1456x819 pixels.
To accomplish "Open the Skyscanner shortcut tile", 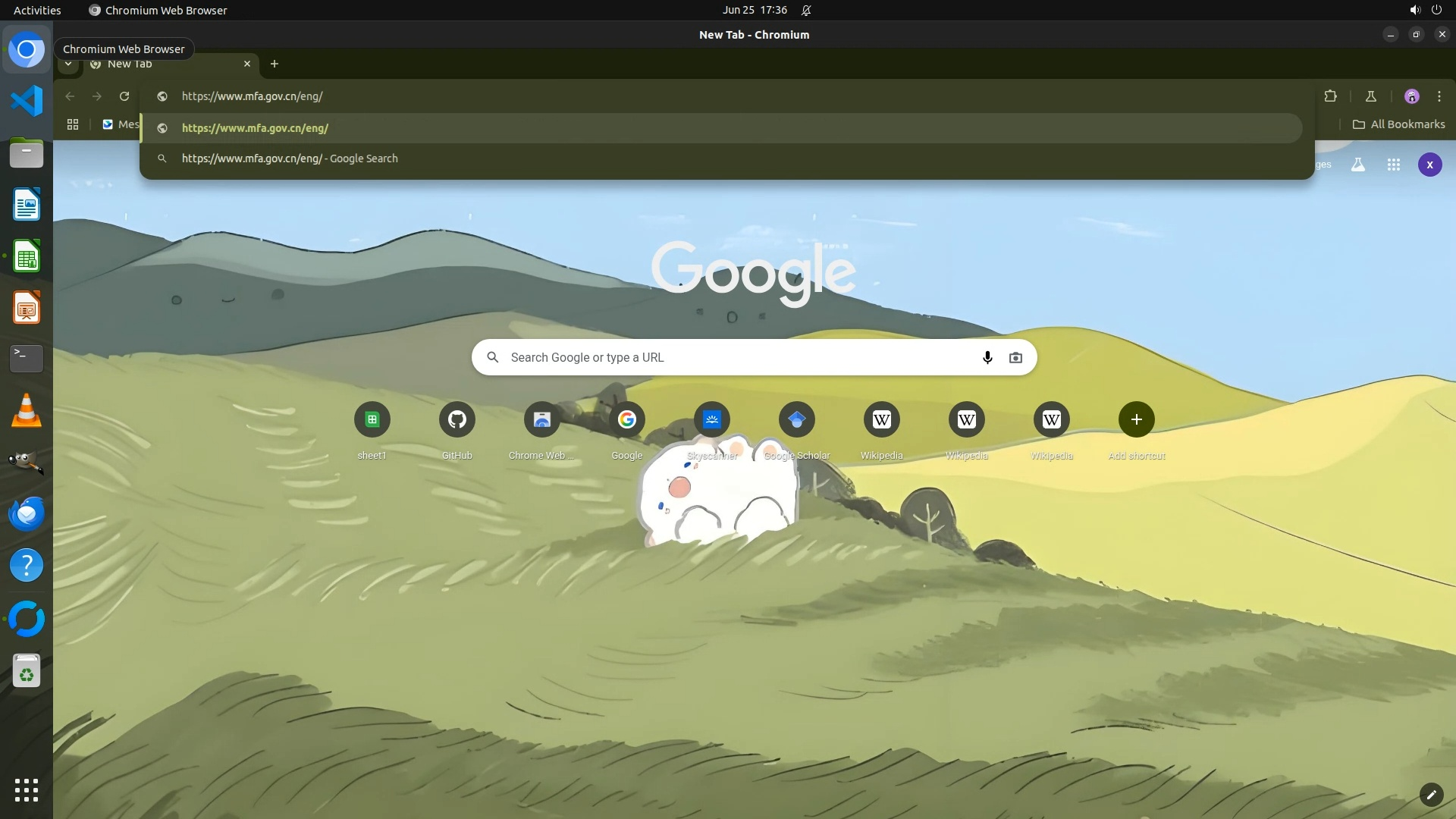I will point(711,419).
